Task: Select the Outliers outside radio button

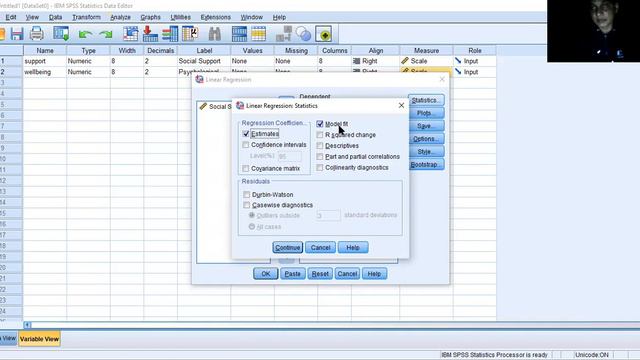Action: click(252, 215)
